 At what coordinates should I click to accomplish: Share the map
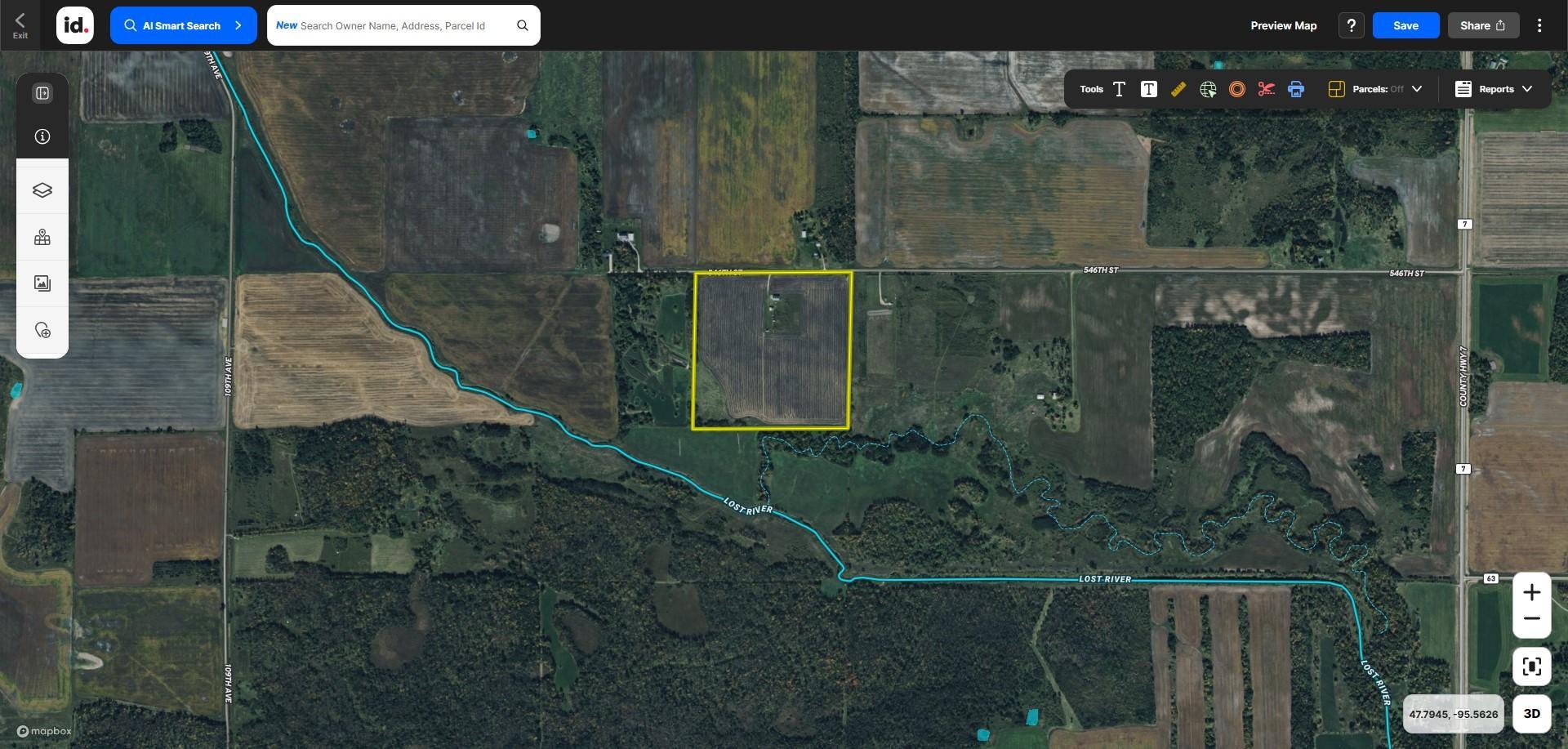point(1483,25)
